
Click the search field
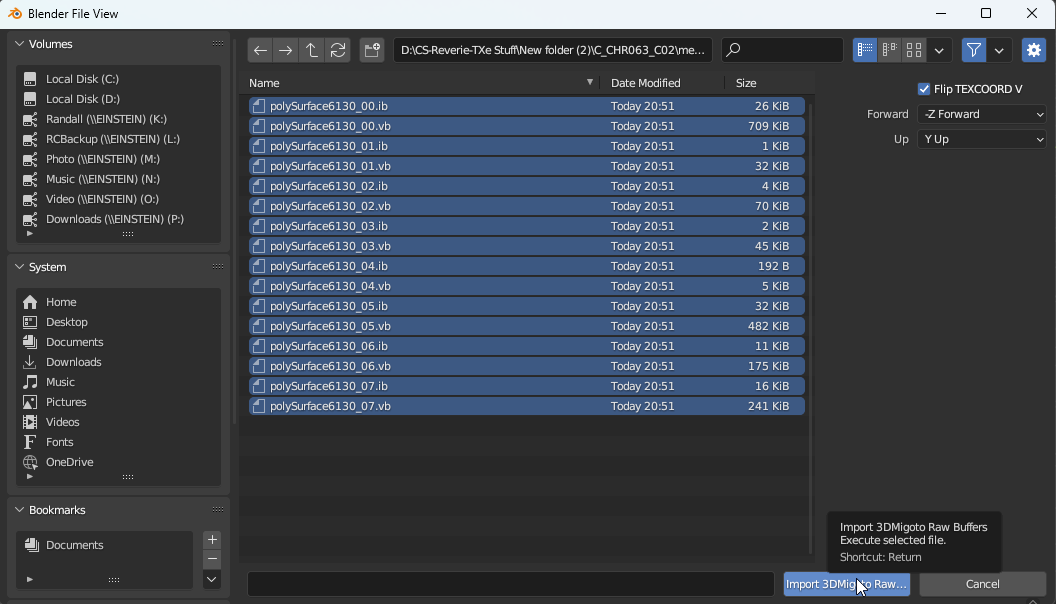tap(782, 50)
